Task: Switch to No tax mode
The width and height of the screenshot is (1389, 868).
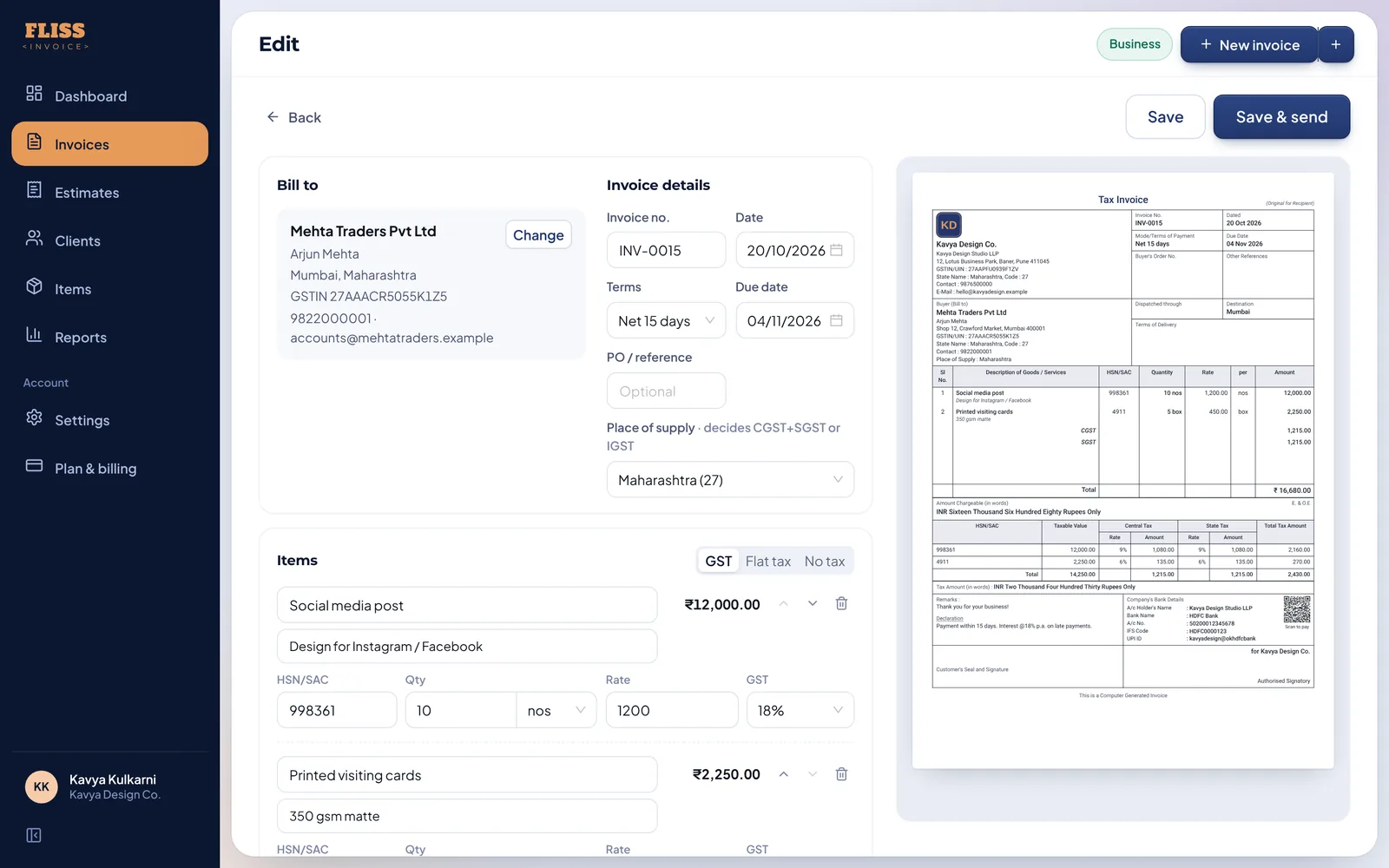Action: click(x=825, y=562)
